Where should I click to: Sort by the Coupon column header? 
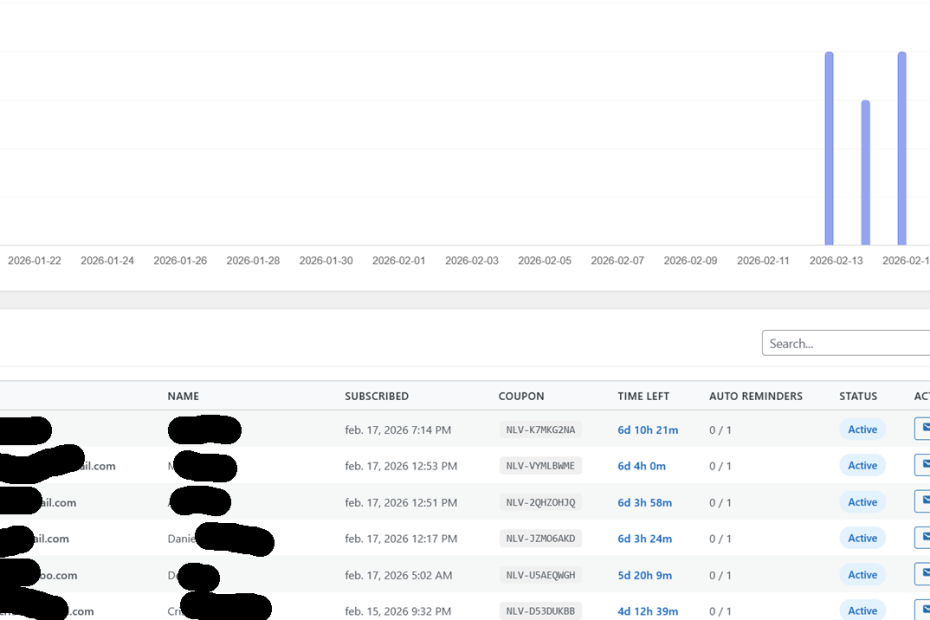[x=521, y=396]
